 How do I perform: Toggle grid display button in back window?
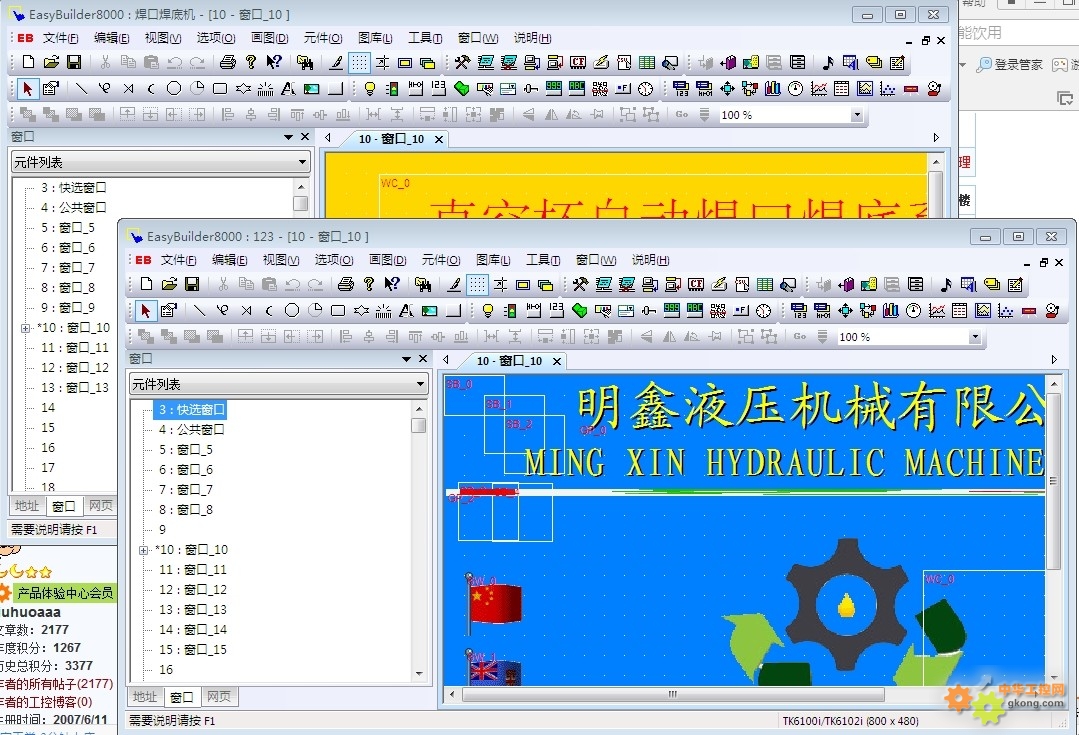[x=359, y=62]
